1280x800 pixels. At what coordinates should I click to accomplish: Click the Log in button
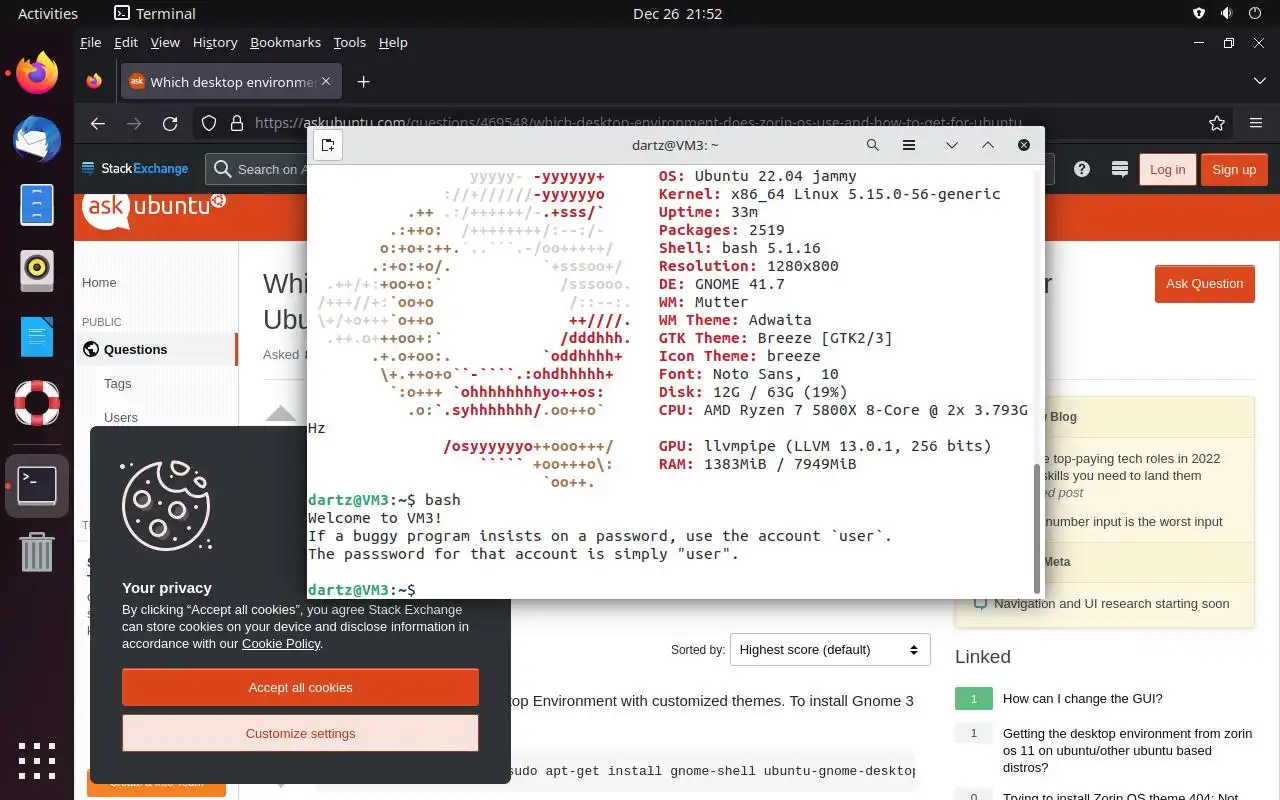click(x=1167, y=170)
